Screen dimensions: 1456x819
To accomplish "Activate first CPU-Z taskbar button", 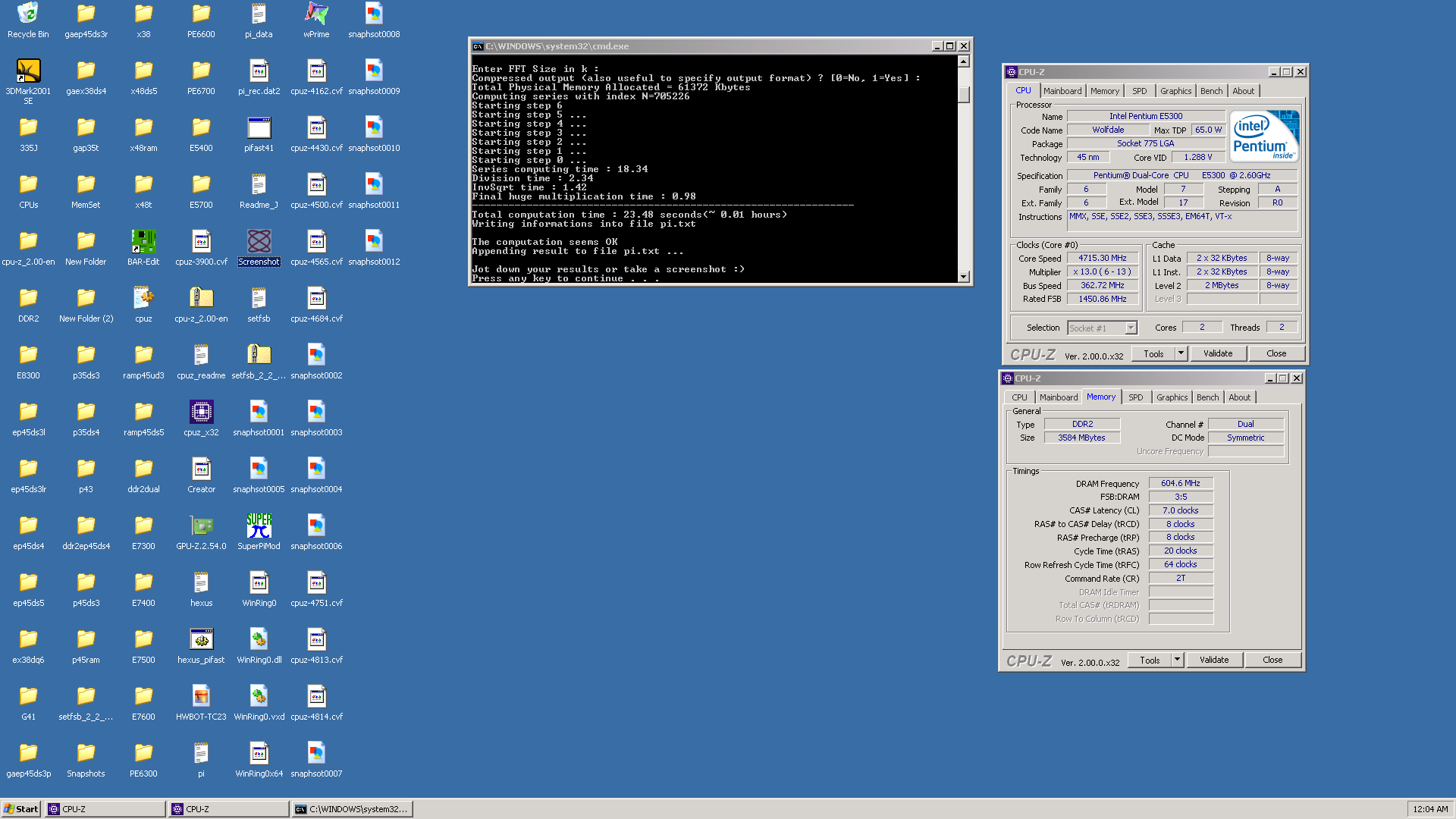I will (105, 809).
